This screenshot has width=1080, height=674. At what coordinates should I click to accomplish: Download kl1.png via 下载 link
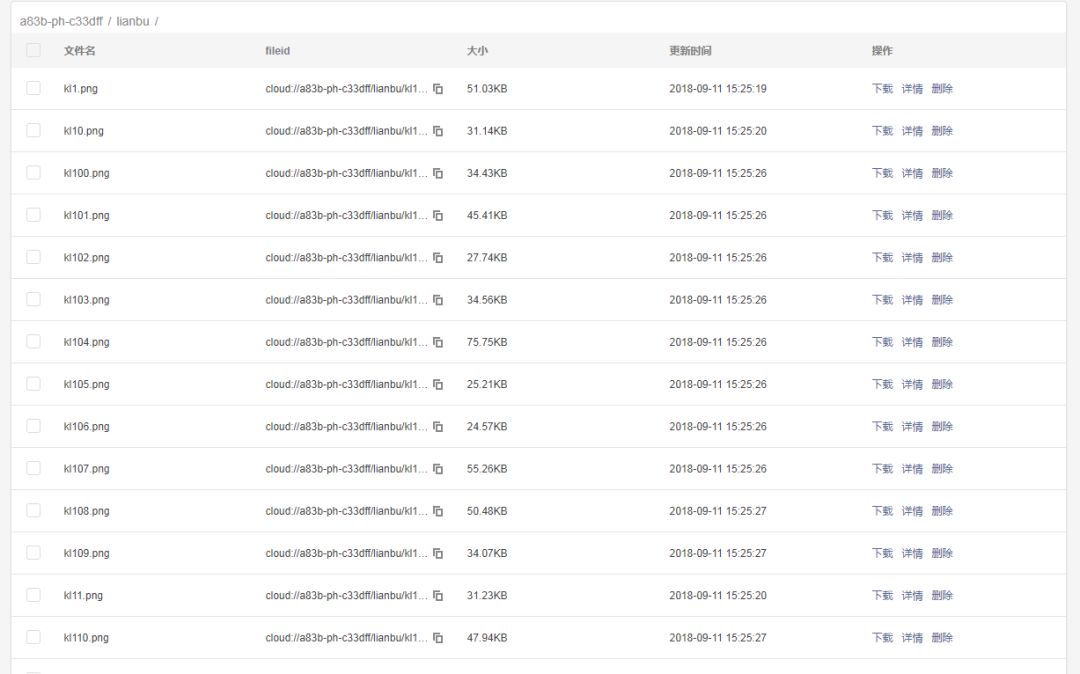coord(882,89)
